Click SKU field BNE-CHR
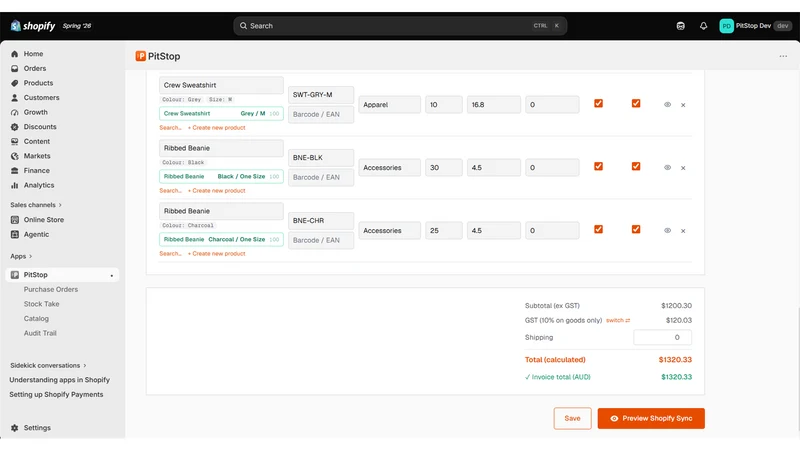Viewport: 800px width, 450px height. [x=321, y=220]
